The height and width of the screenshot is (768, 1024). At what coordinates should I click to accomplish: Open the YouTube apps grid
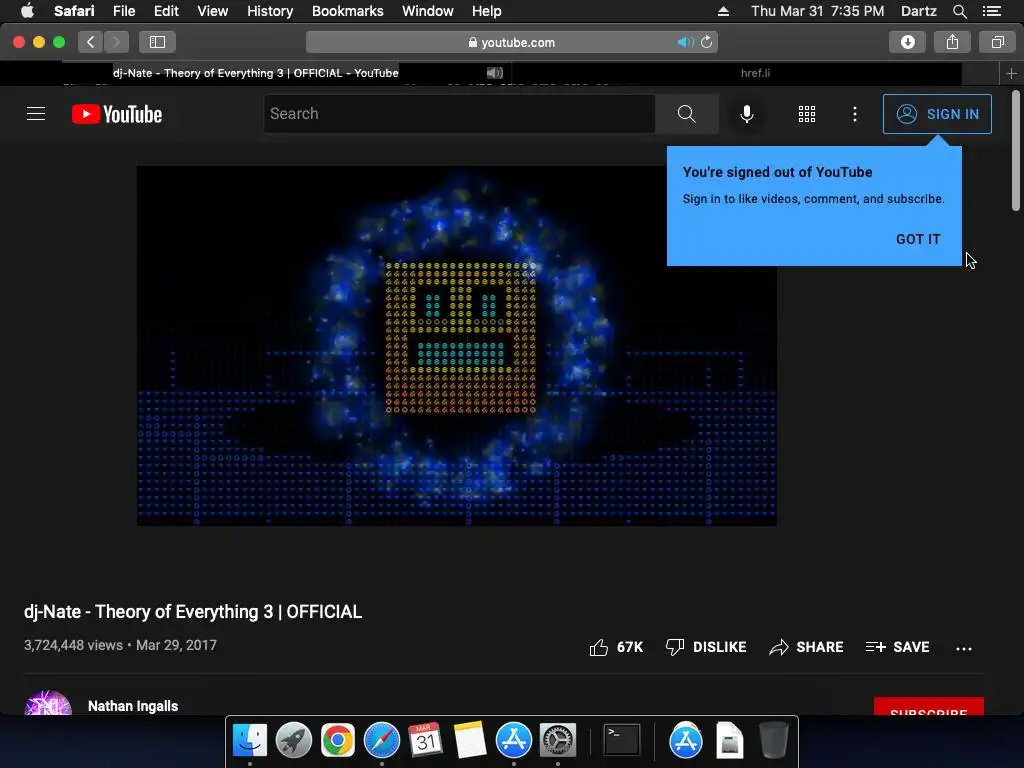coord(807,114)
